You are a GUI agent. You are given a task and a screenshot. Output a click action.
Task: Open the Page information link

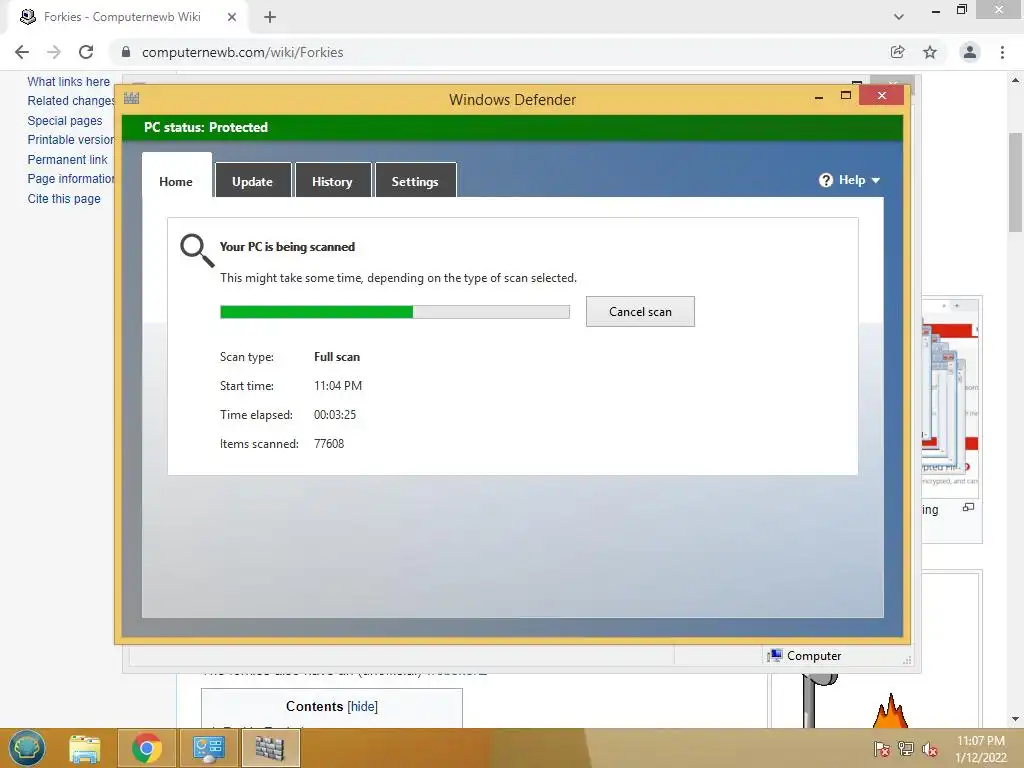[71, 178]
